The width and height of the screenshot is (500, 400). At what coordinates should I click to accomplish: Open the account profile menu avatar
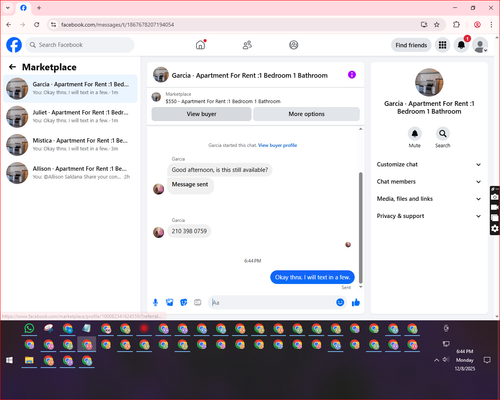point(480,46)
